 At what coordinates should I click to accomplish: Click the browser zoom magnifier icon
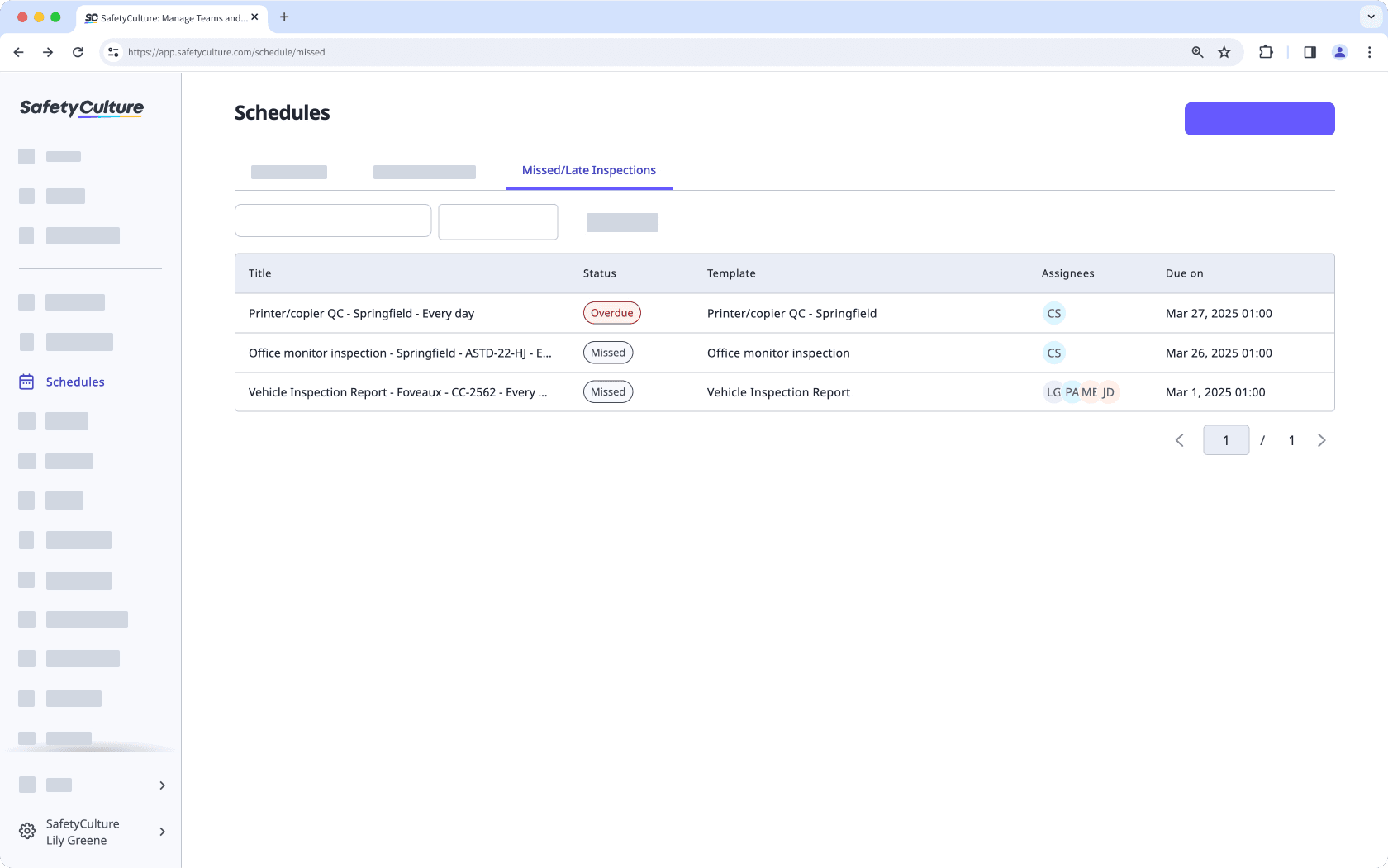point(1197,52)
